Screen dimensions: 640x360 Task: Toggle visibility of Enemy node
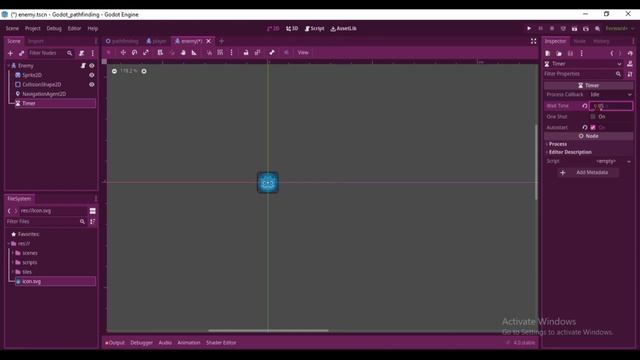click(x=91, y=66)
